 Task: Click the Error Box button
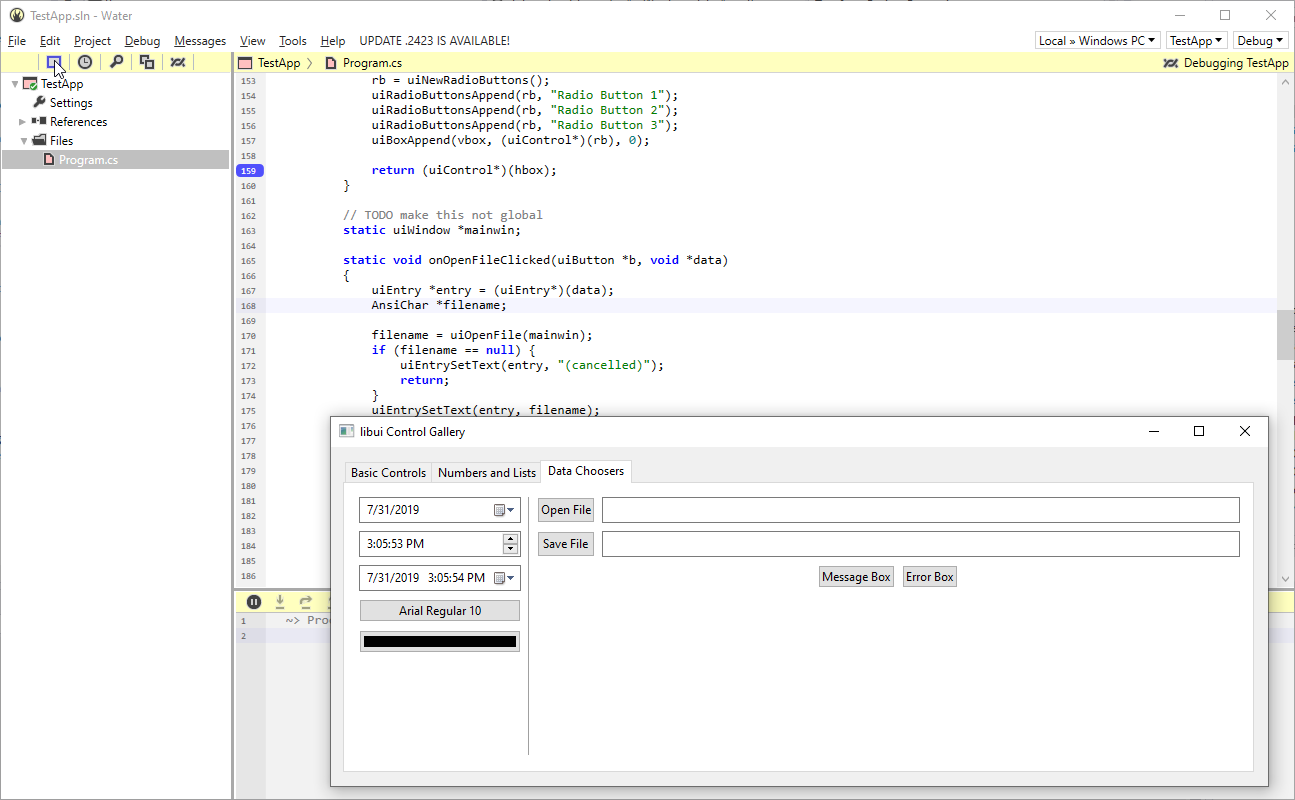coord(930,577)
